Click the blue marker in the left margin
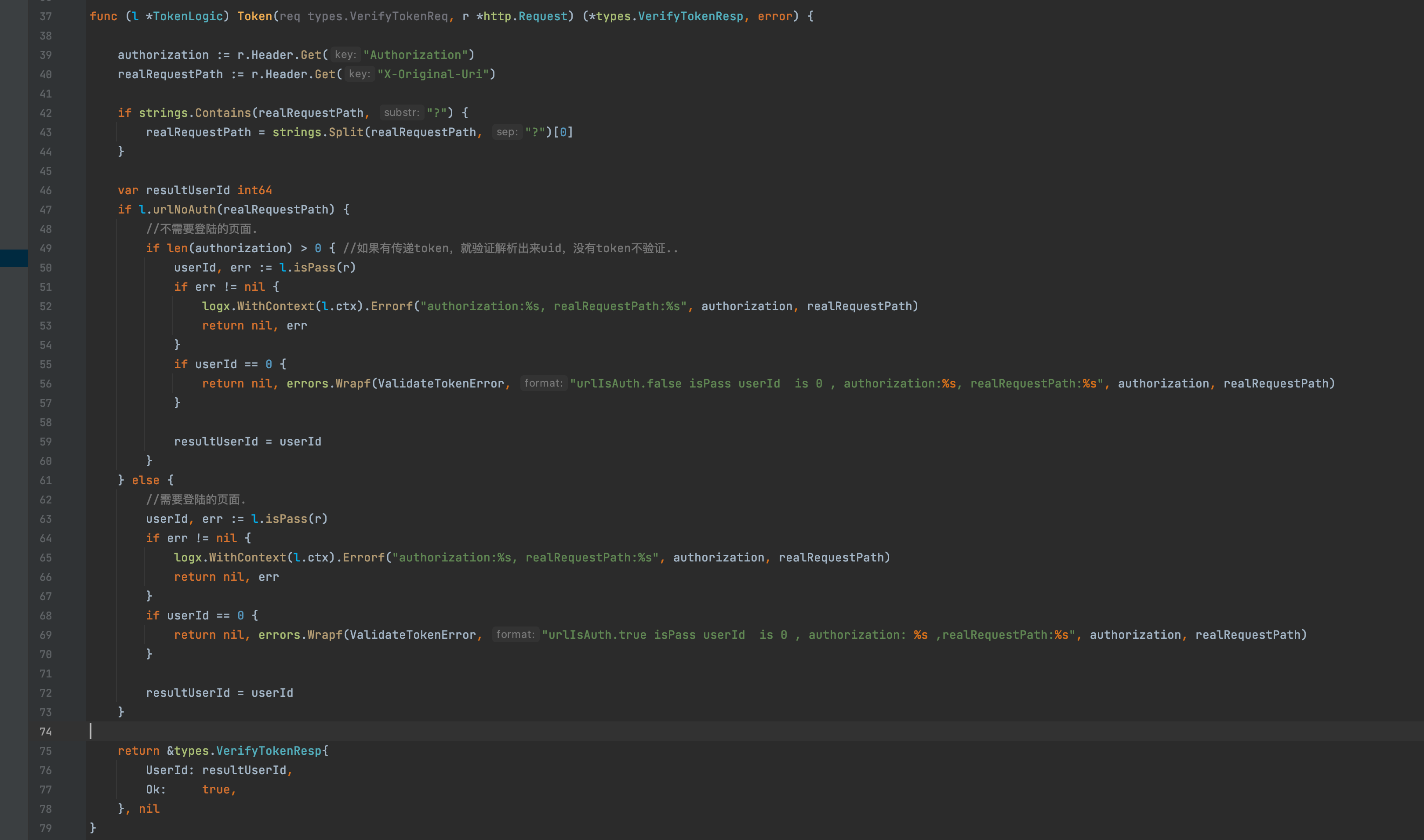1424x840 pixels. point(14,258)
